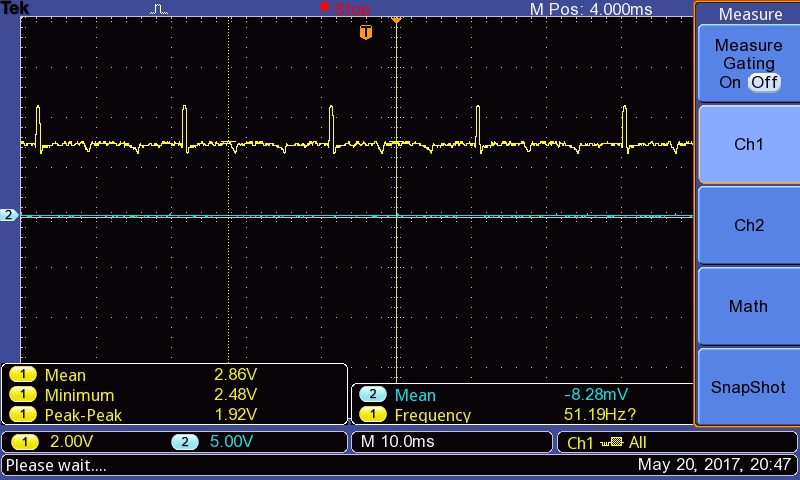Screen dimensions: 800x480
Task: Click the 2.00V vertical scale readout
Action: tap(71, 441)
